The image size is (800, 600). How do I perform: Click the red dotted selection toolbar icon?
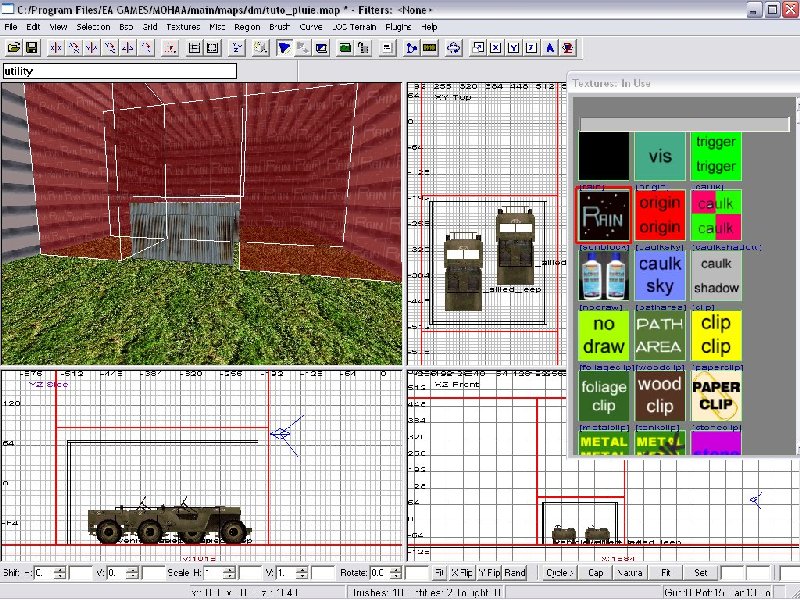click(170, 48)
